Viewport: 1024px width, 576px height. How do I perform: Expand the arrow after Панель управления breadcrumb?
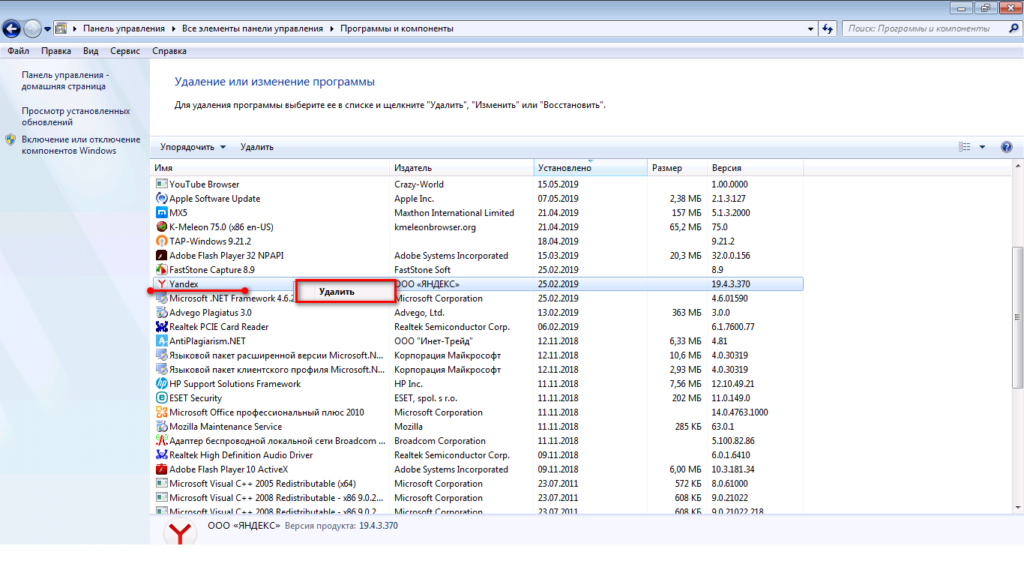click(174, 29)
